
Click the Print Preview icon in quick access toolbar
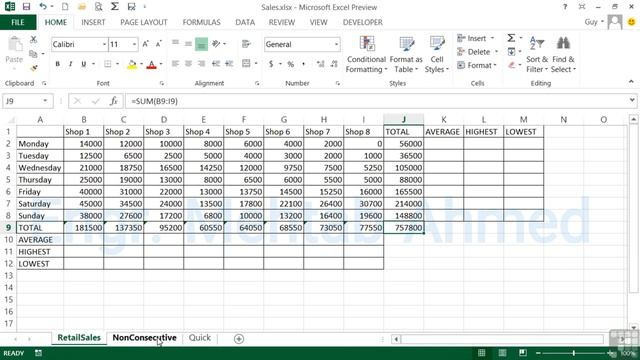pyautogui.click(x=98, y=7)
